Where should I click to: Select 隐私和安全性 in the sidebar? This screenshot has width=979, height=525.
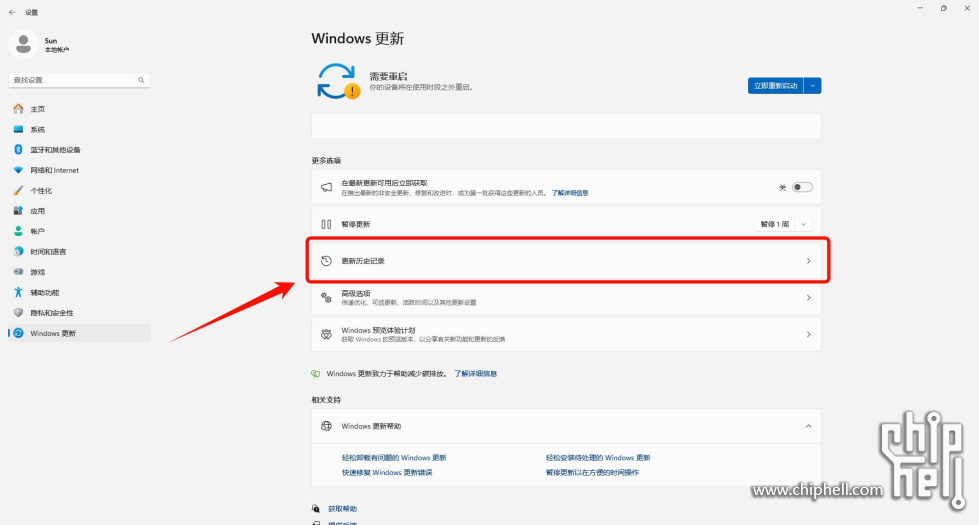click(52, 313)
